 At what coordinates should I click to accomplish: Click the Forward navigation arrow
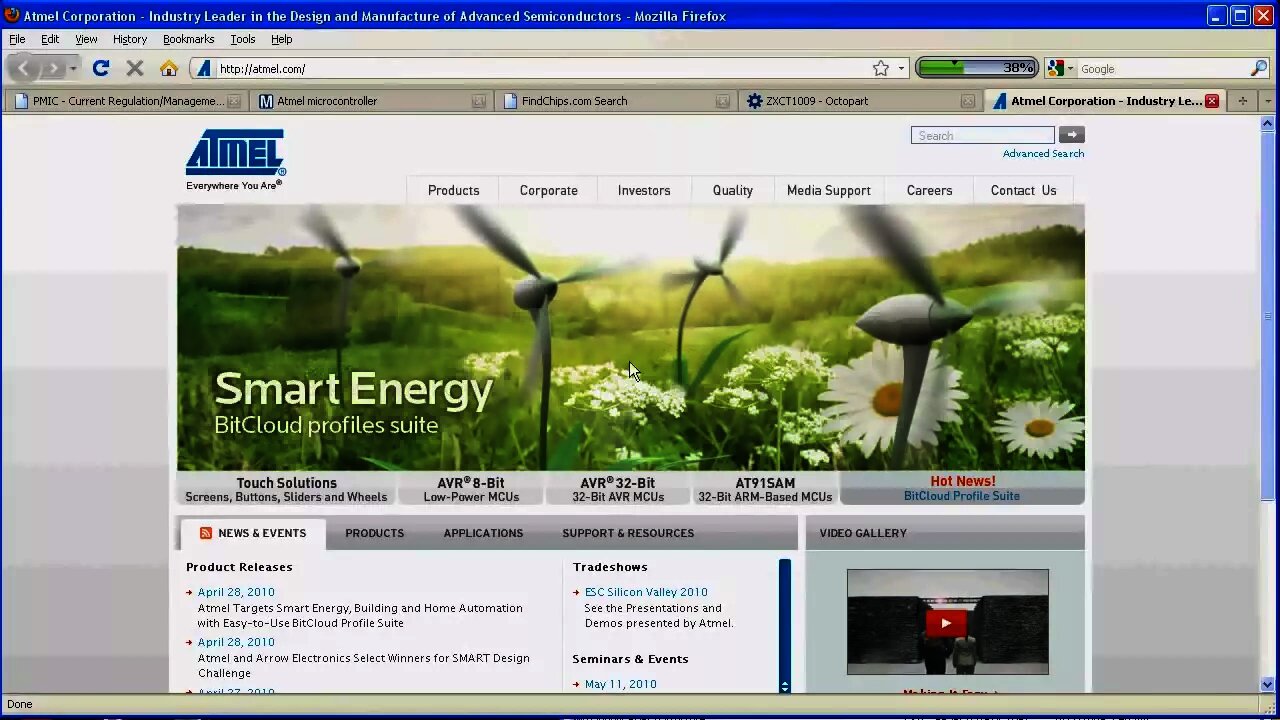click(53, 69)
